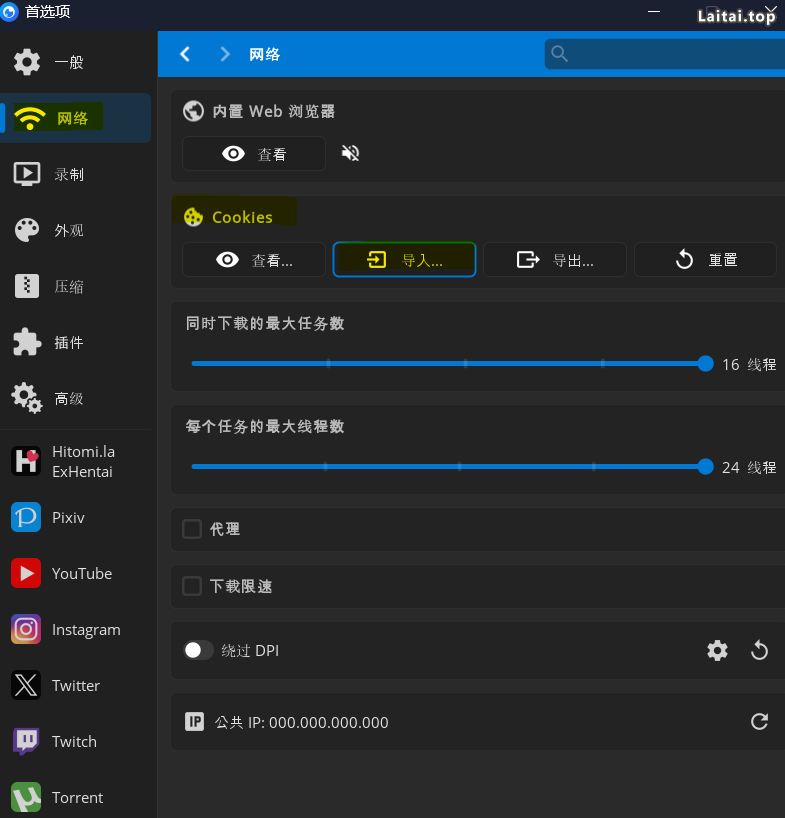Image resolution: width=785 pixels, height=818 pixels.
Task: Refresh the public IP address
Action: (x=759, y=721)
